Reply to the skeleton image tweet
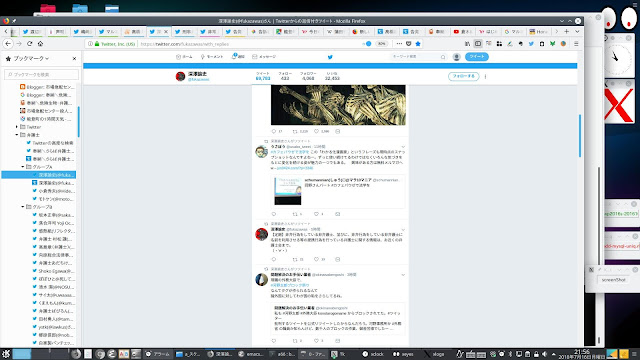The image size is (640, 360). [274, 131]
